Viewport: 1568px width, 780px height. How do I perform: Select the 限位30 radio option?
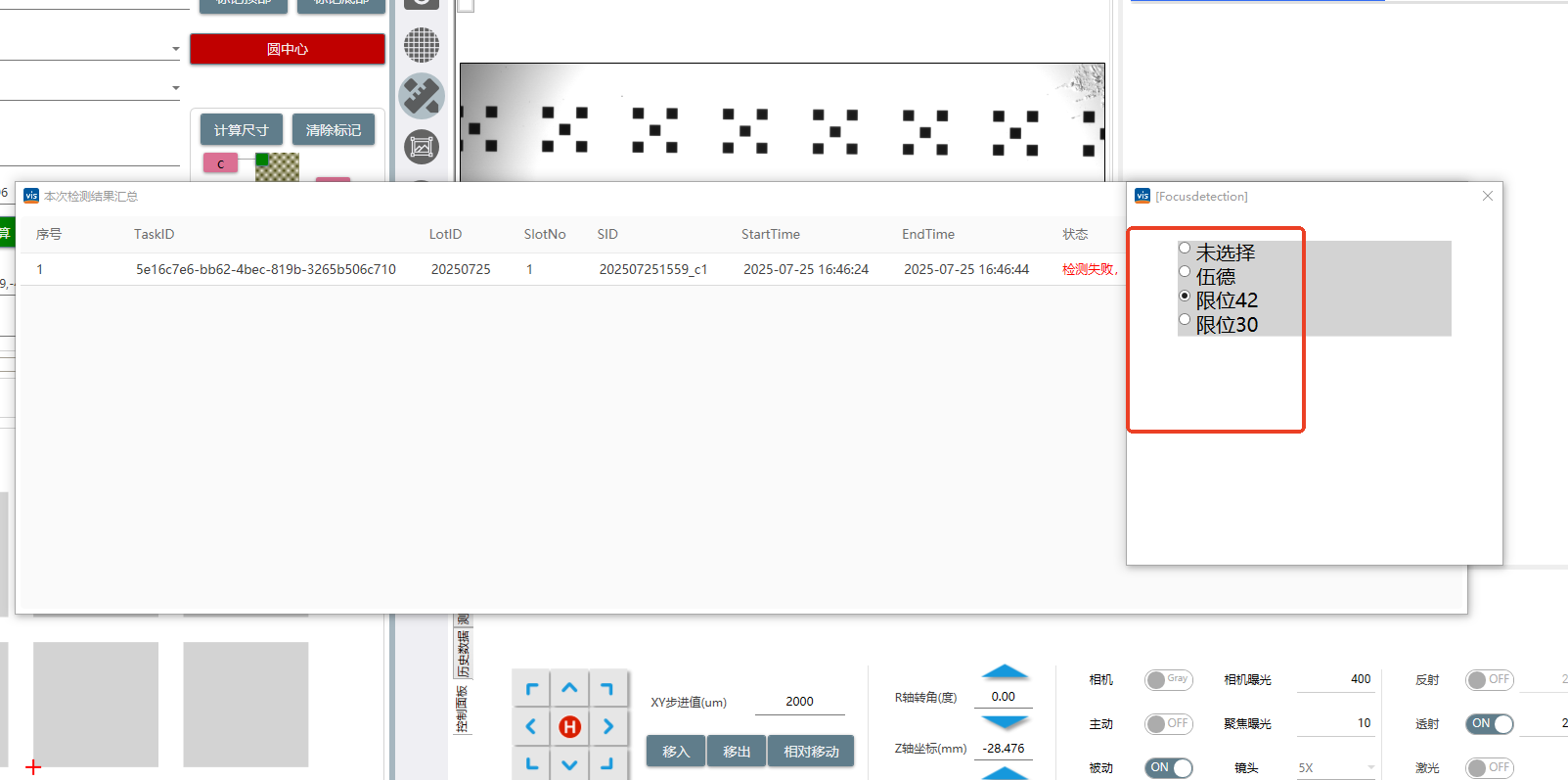(x=1185, y=320)
